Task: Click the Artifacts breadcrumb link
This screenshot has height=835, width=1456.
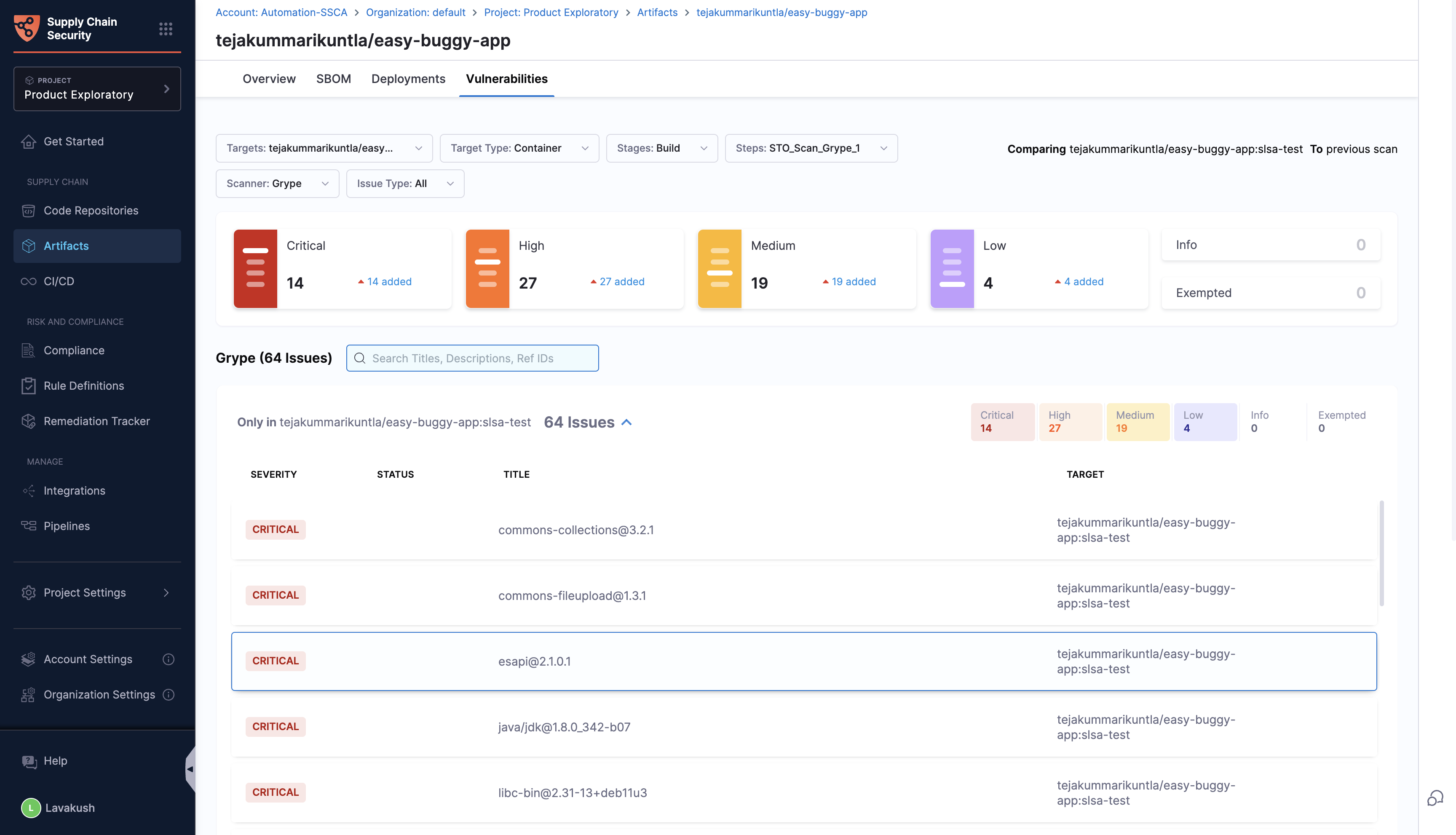Action: [657, 12]
